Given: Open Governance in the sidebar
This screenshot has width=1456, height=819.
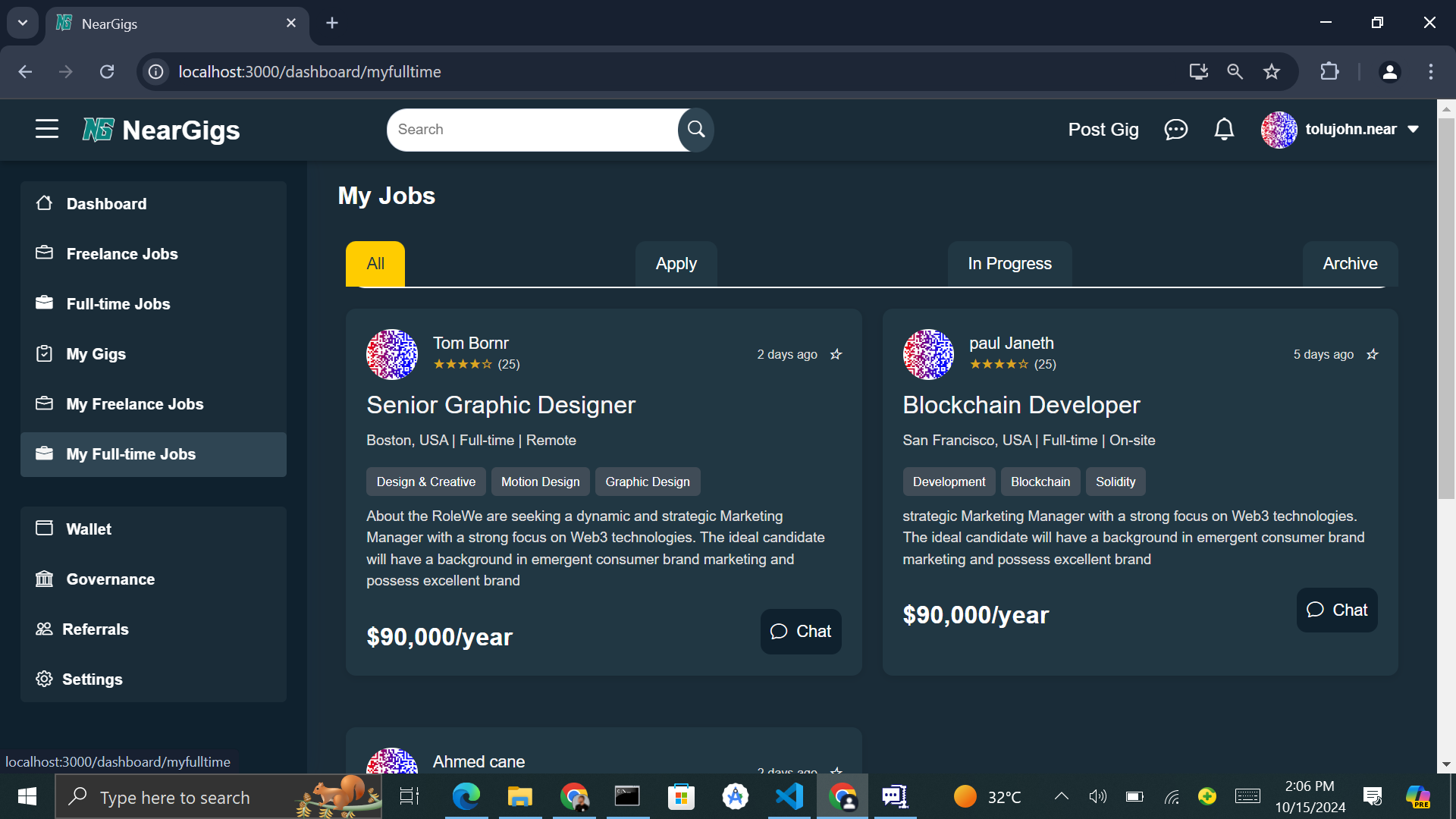Looking at the screenshot, I should pyautogui.click(x=110, y=579).
